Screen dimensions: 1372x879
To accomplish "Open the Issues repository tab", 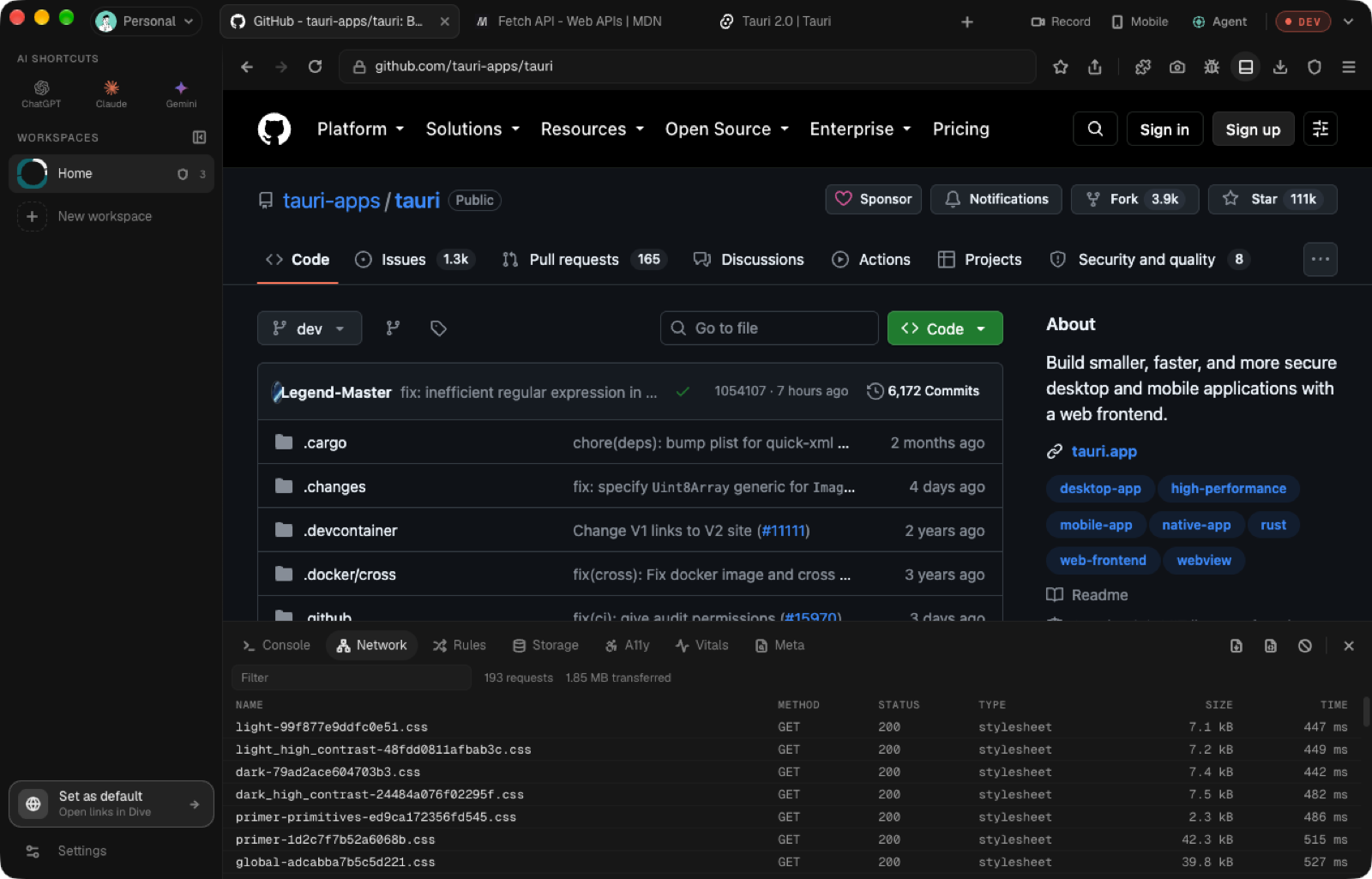I will (x=414, y=259).
